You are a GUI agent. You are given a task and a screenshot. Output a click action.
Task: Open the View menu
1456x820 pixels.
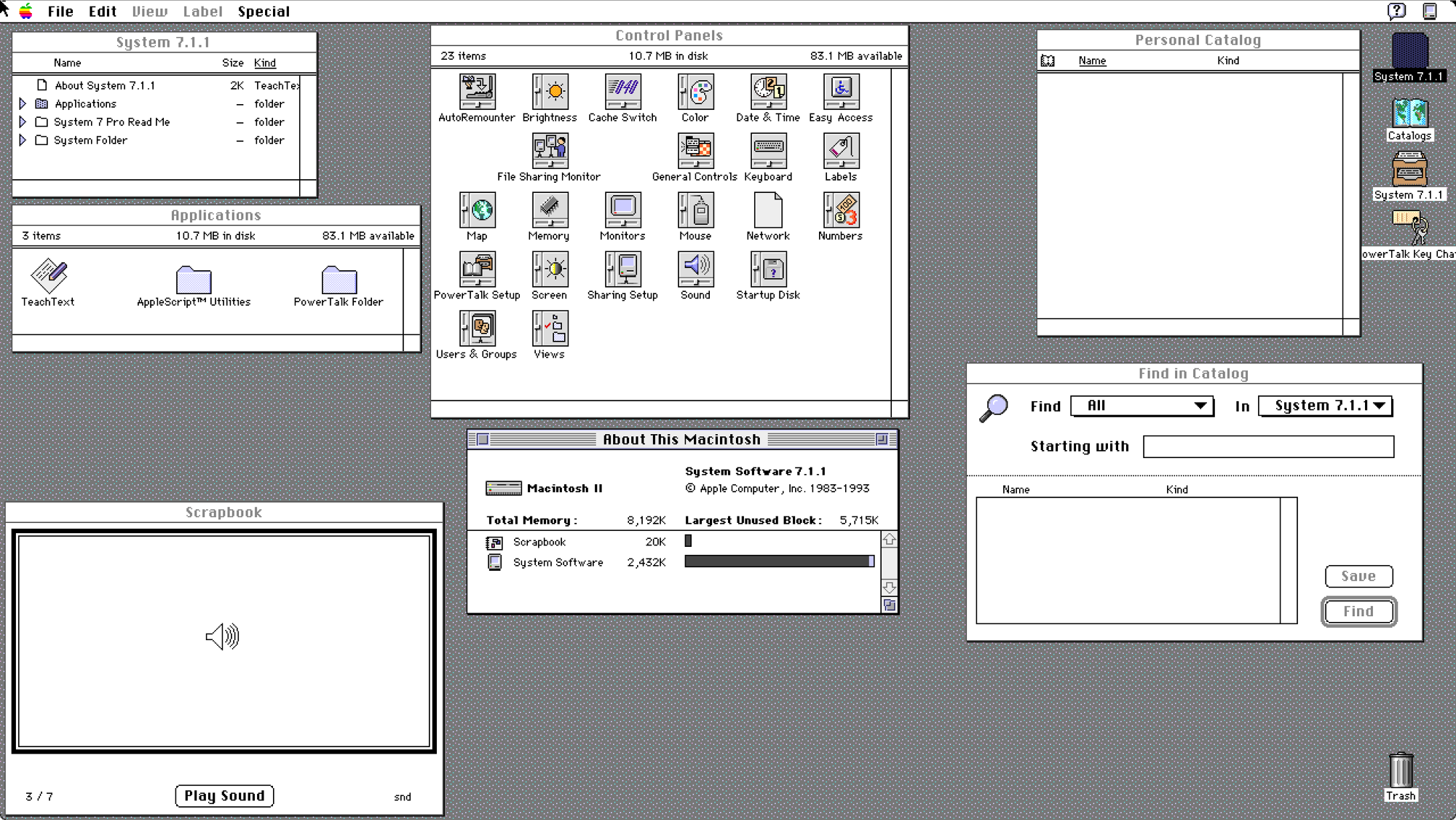(150, 11)
